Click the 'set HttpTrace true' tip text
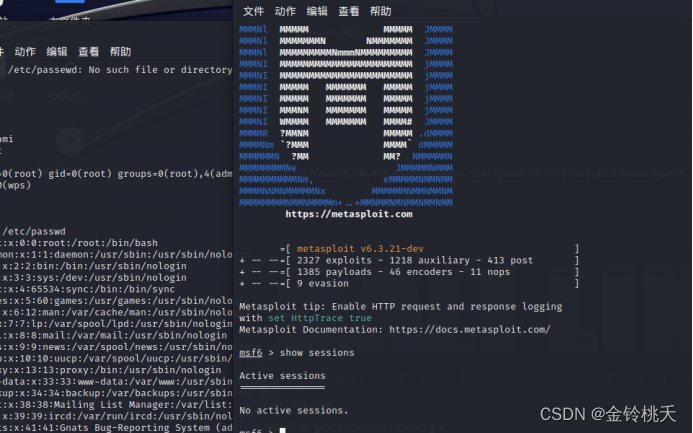This screenshot has height=433, width=693. coord(320,318)
